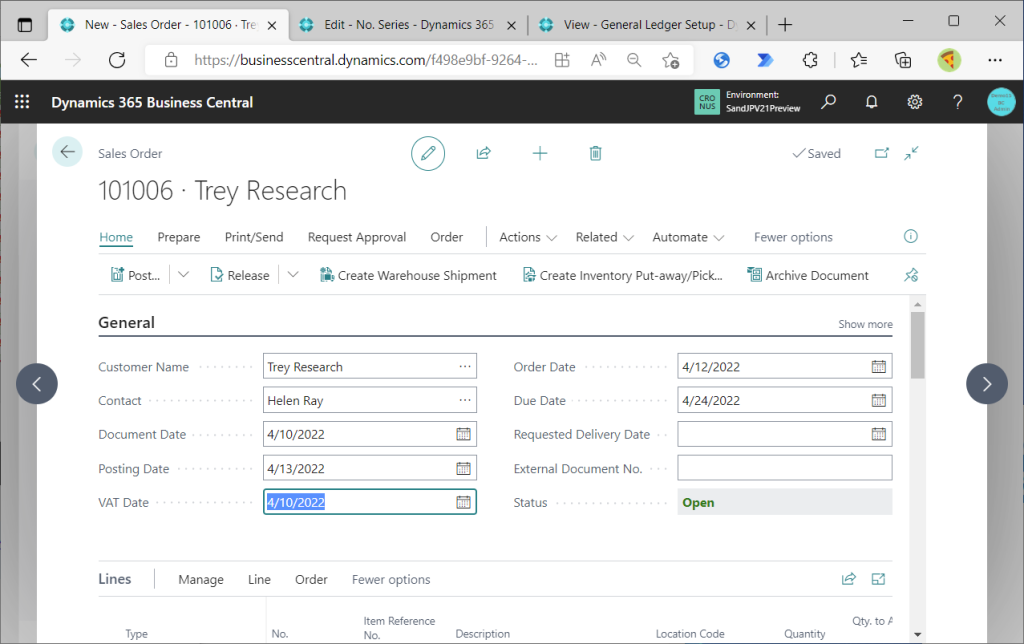Focus the External Document No. field
Image resolution: width=1024 pixels, height=644 pixels.
(784, 468)
